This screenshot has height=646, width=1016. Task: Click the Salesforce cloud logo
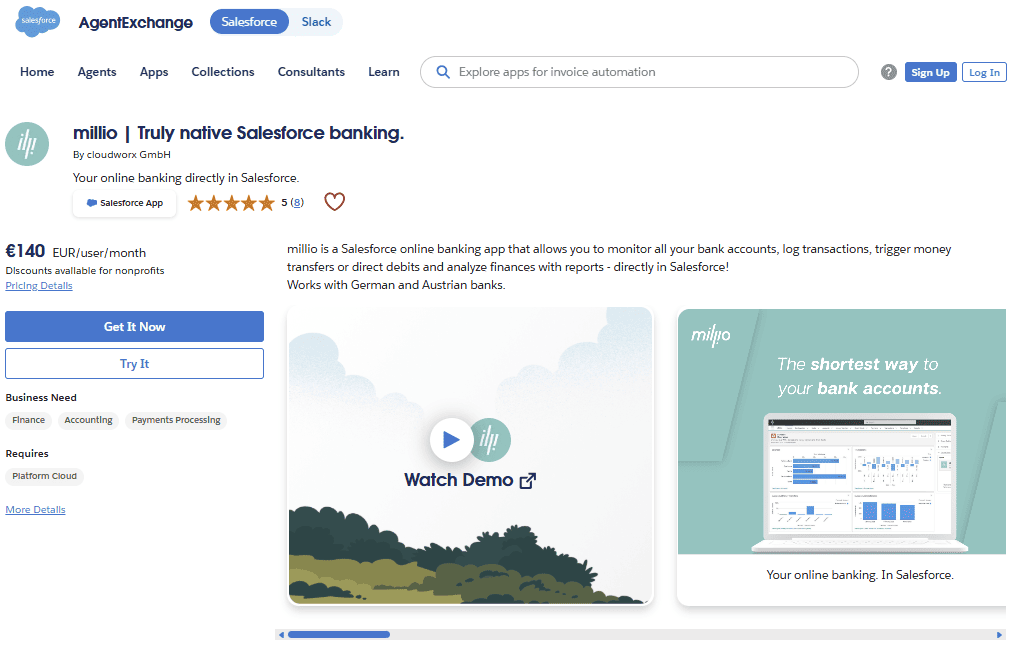pos(38,21)
